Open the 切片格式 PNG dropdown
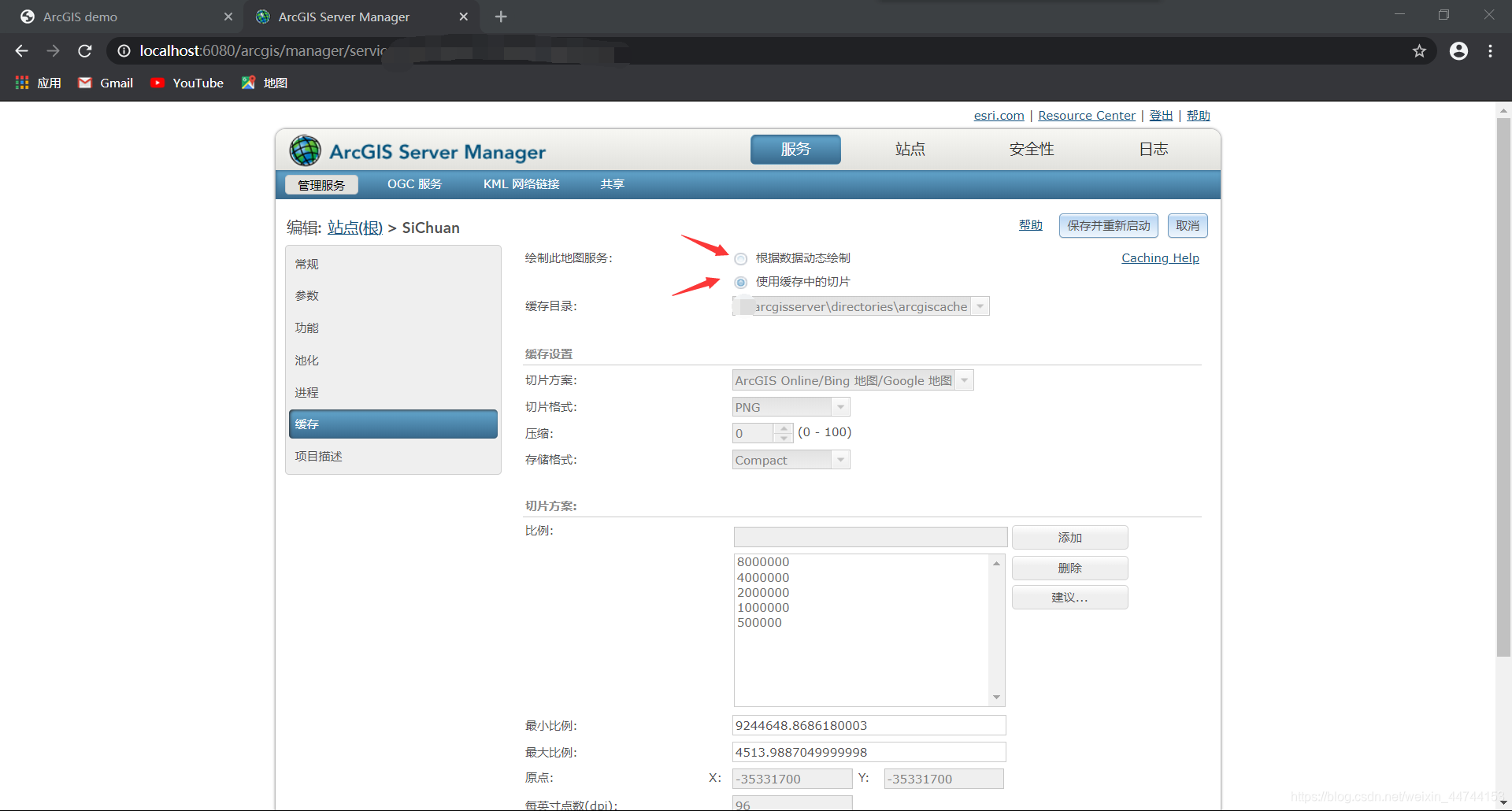 (x=841, y=407)
